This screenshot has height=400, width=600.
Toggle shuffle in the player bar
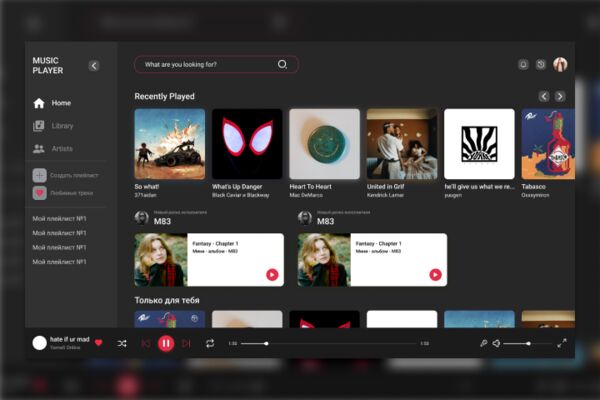(122, 344)
